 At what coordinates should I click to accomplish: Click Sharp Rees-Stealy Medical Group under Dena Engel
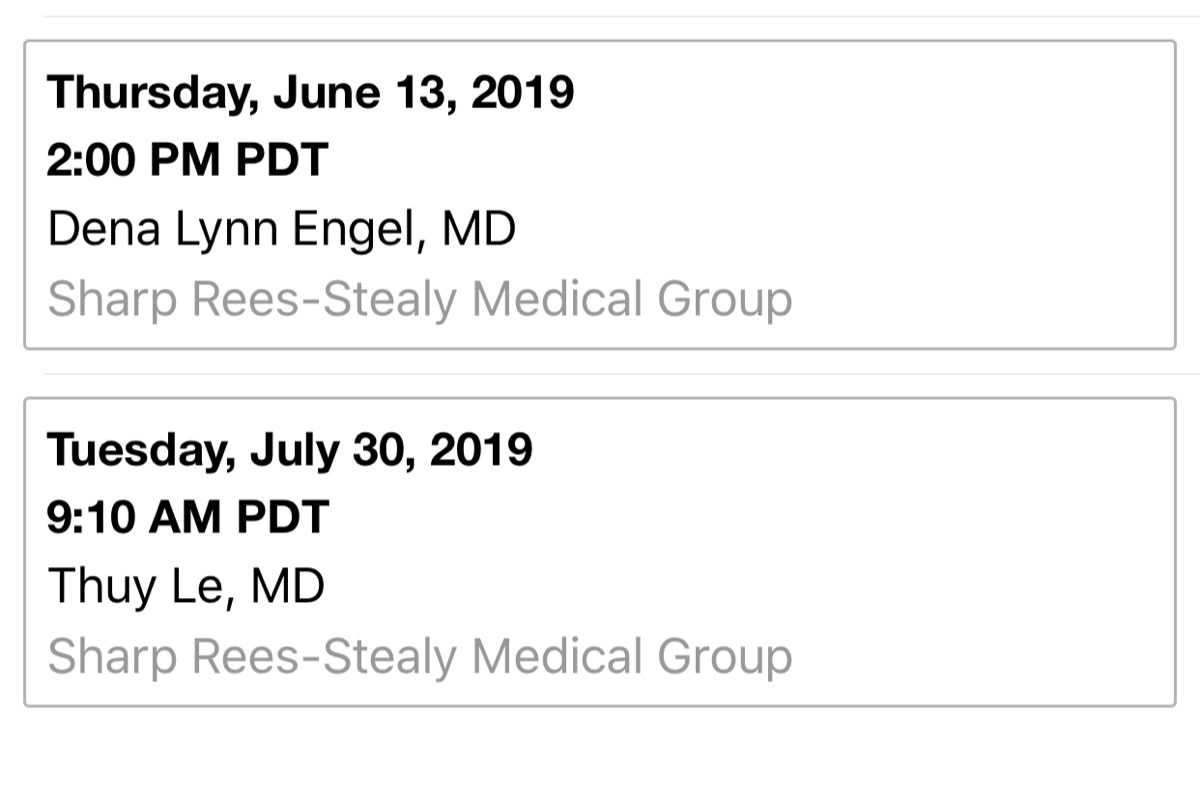(x=420, y=301)
